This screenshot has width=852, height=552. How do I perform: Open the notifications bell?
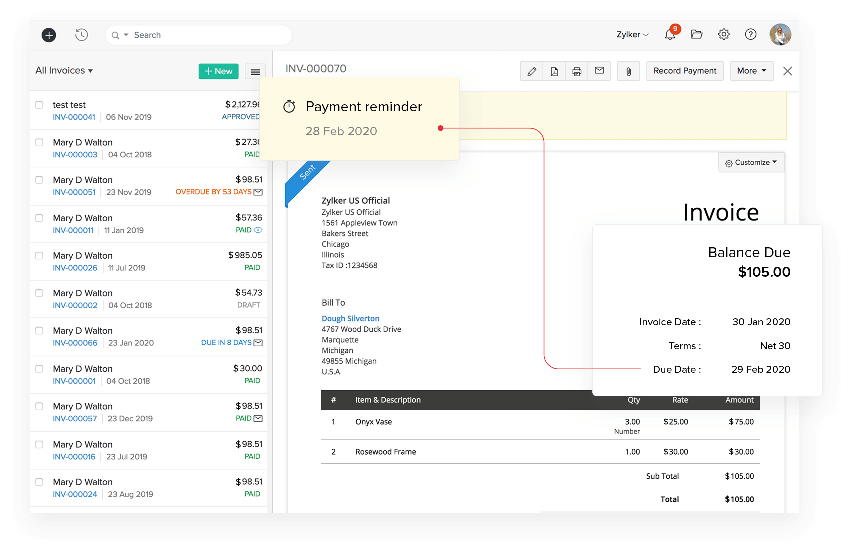click(670, 35)
